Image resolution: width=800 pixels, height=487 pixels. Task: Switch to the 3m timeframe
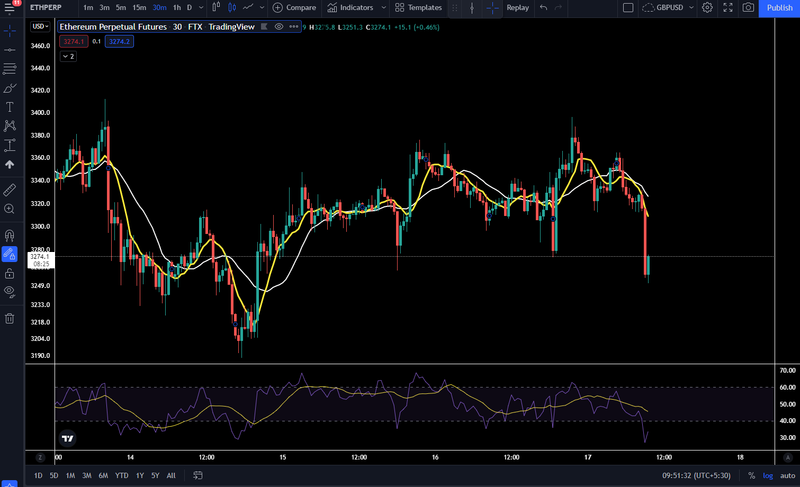[105, 8]
